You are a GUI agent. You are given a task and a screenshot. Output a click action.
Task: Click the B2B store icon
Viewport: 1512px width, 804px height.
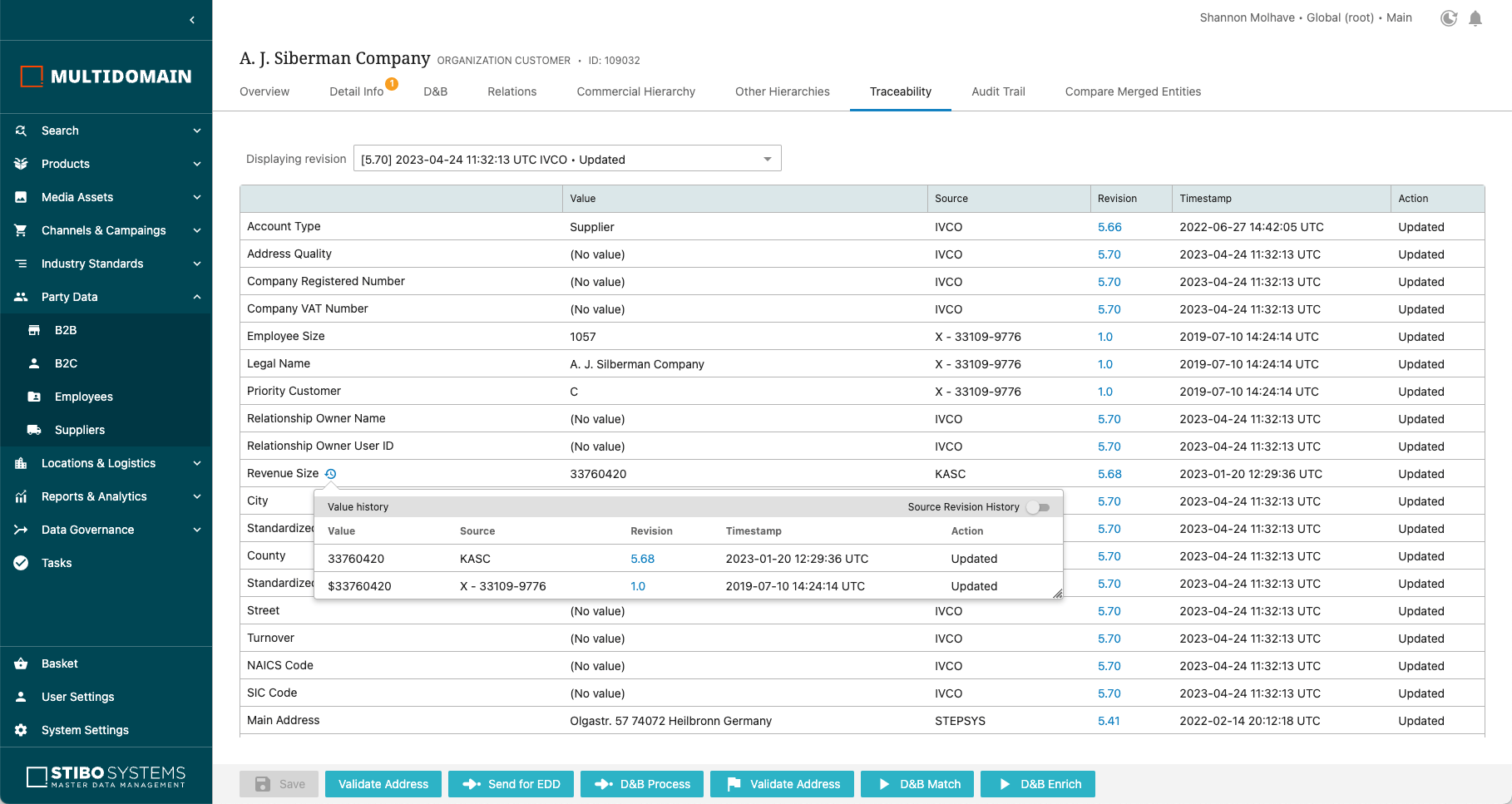[x=34, y=330]
